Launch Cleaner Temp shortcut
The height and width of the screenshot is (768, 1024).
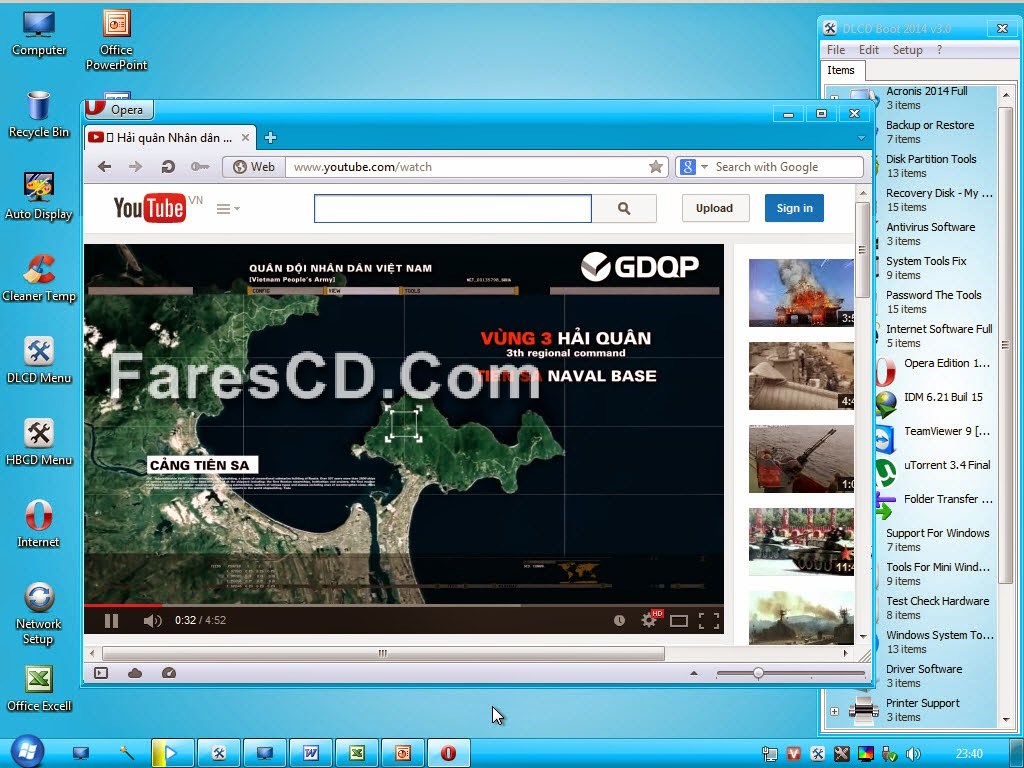pos(39,278)
